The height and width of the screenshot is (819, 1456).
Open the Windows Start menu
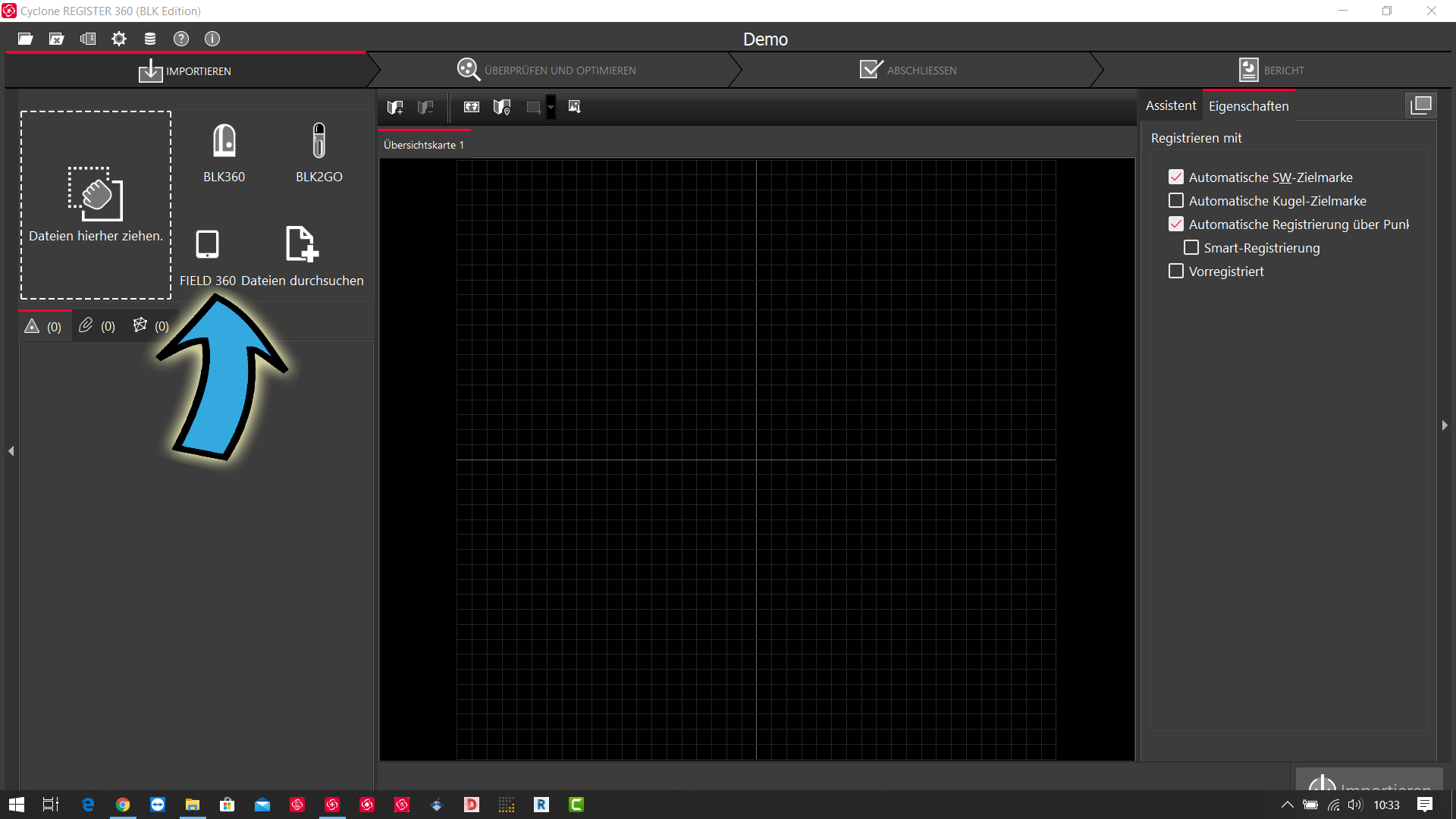(17, 805)
